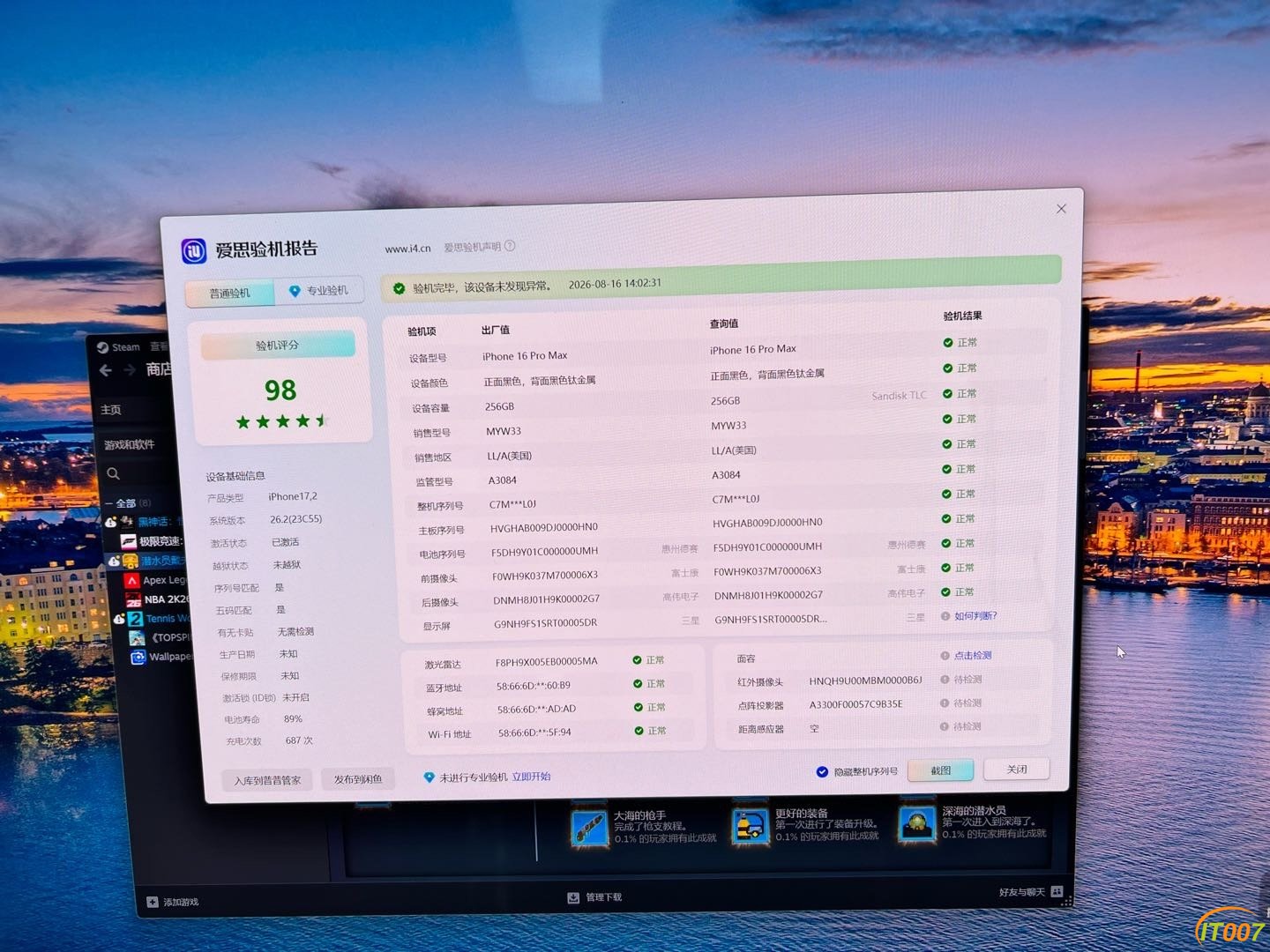Select 极限竞速 in the Steam game list
The image size is (1270, 952).
pyautogui.click(x=161, y=541)
